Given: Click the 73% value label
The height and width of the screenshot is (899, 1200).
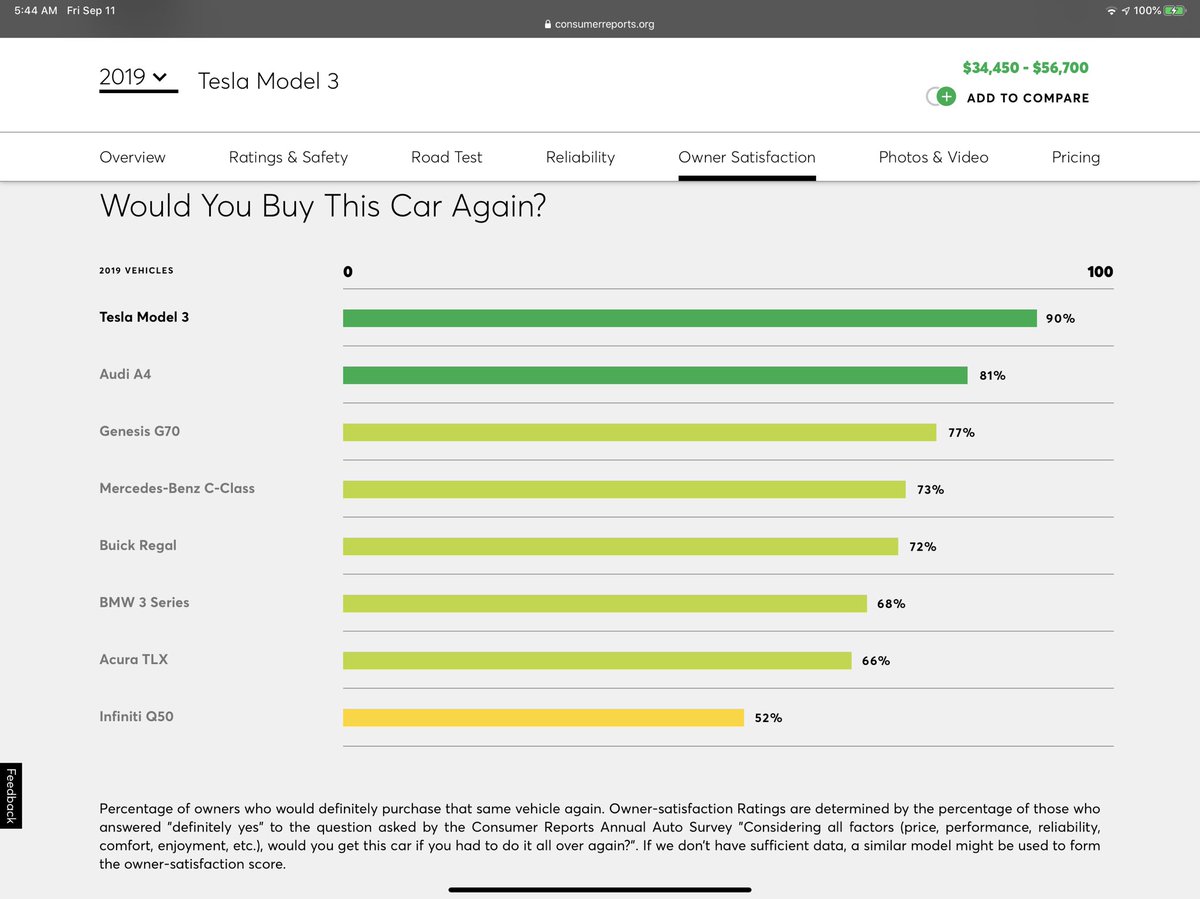Looking at the screenshot, I should point(930,489).
